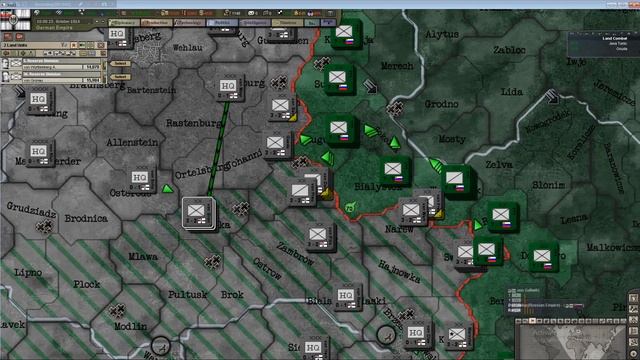Click the Plock province label
Screen dimensions: 640x360
coord(87,284)
